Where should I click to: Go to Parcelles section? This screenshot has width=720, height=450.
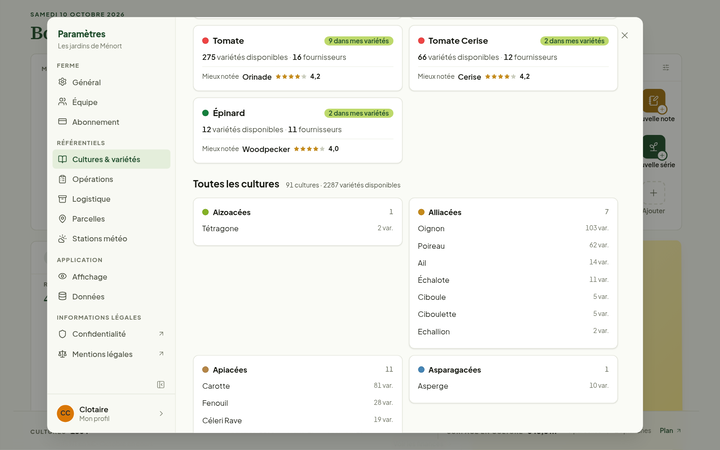click(111, 219)
